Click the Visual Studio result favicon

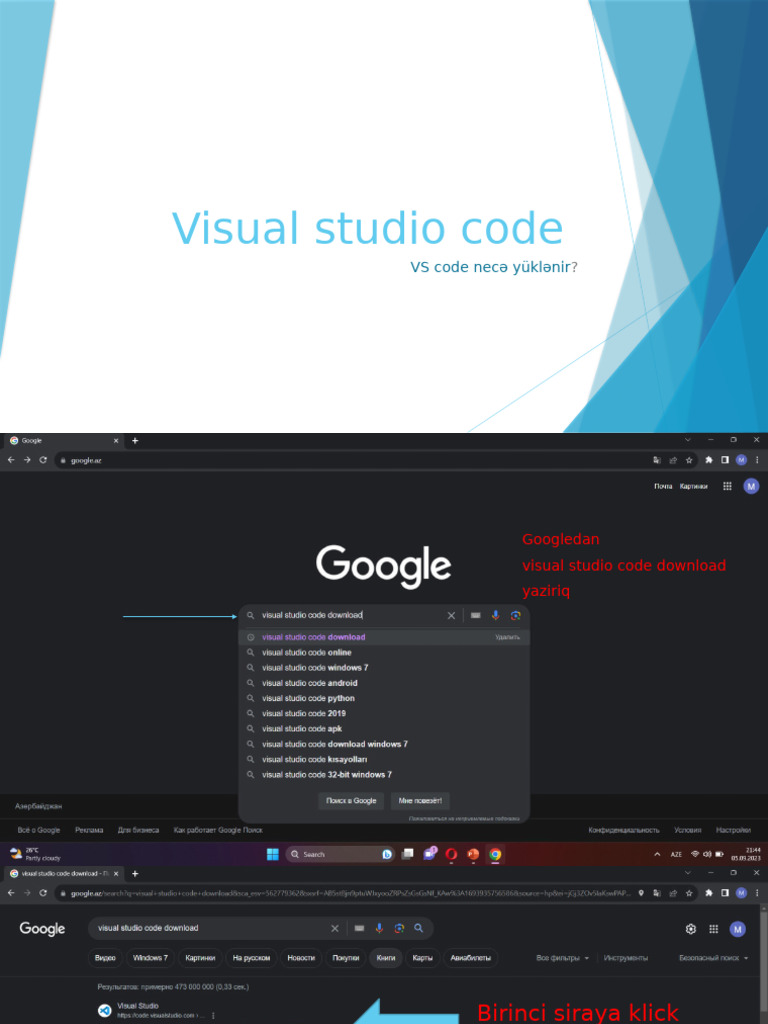(x=104, y=1010)
